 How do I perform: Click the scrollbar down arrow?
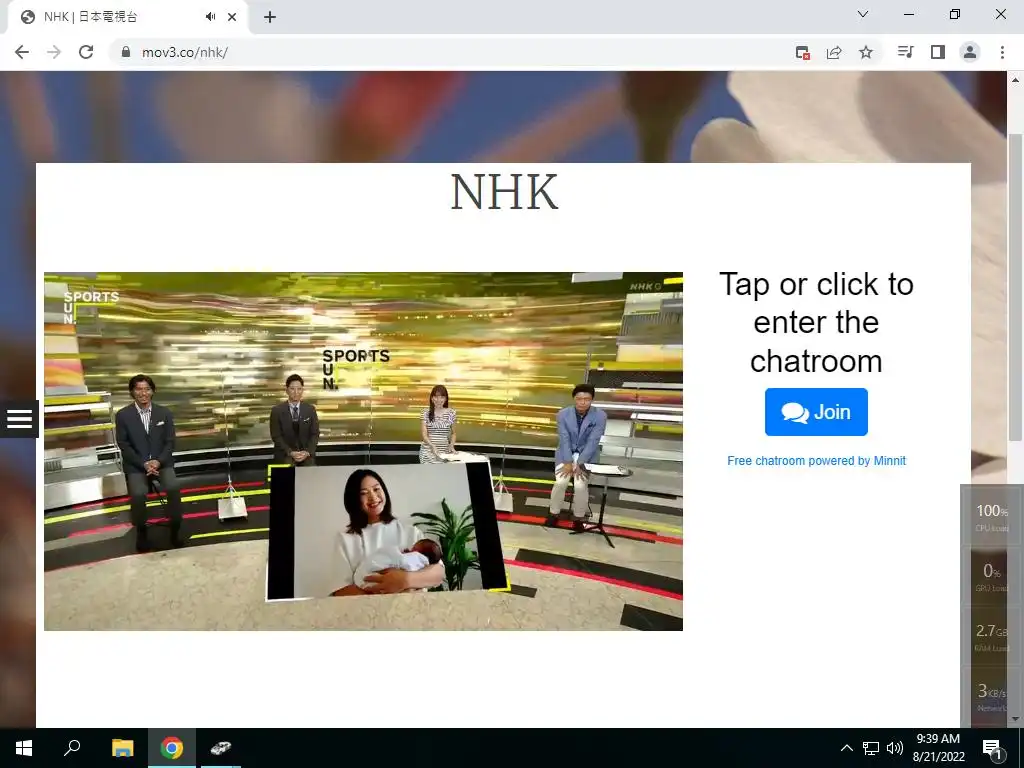tap(1015, 719)
